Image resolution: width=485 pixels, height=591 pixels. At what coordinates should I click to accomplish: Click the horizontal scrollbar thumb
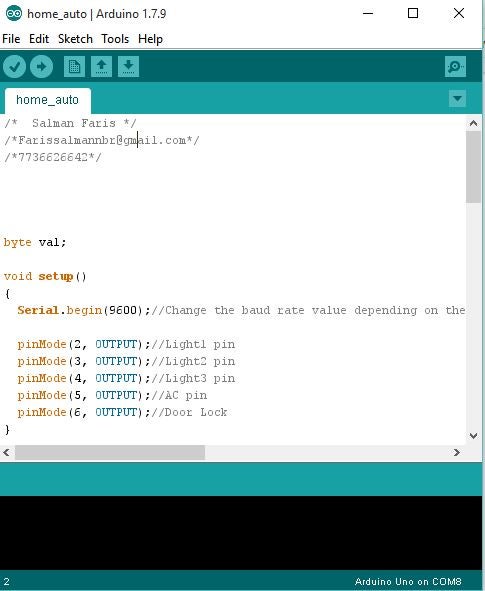[x=110, y=452]
